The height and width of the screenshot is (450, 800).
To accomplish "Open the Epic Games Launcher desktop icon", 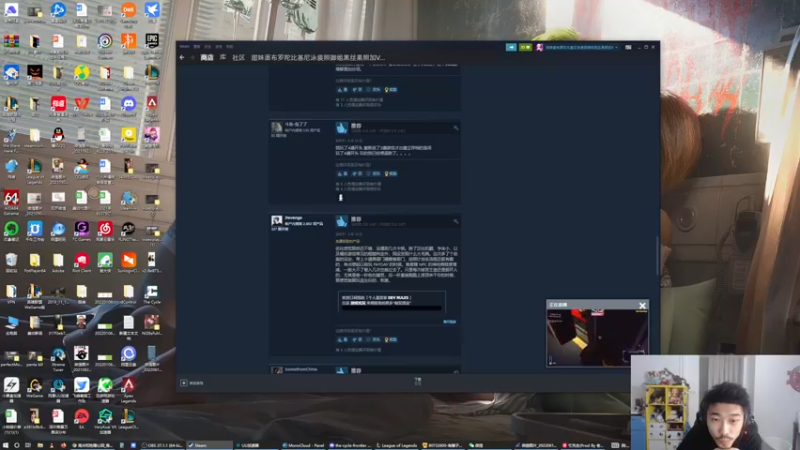I will click(152, 43).
